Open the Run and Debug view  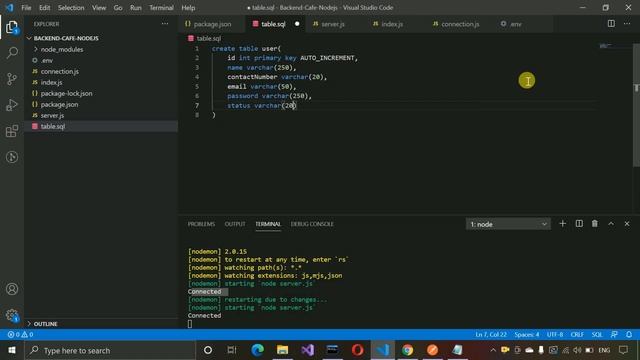(x=12, y=105)
